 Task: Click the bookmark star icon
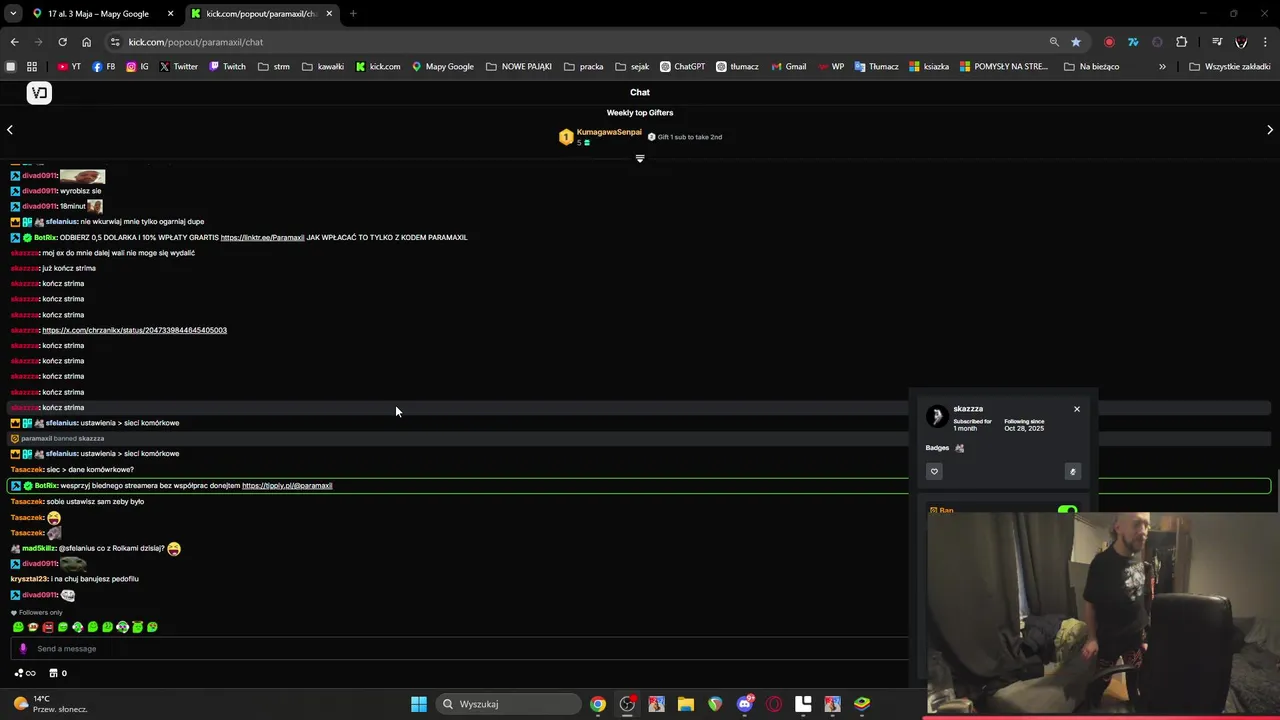(1076, 42)
